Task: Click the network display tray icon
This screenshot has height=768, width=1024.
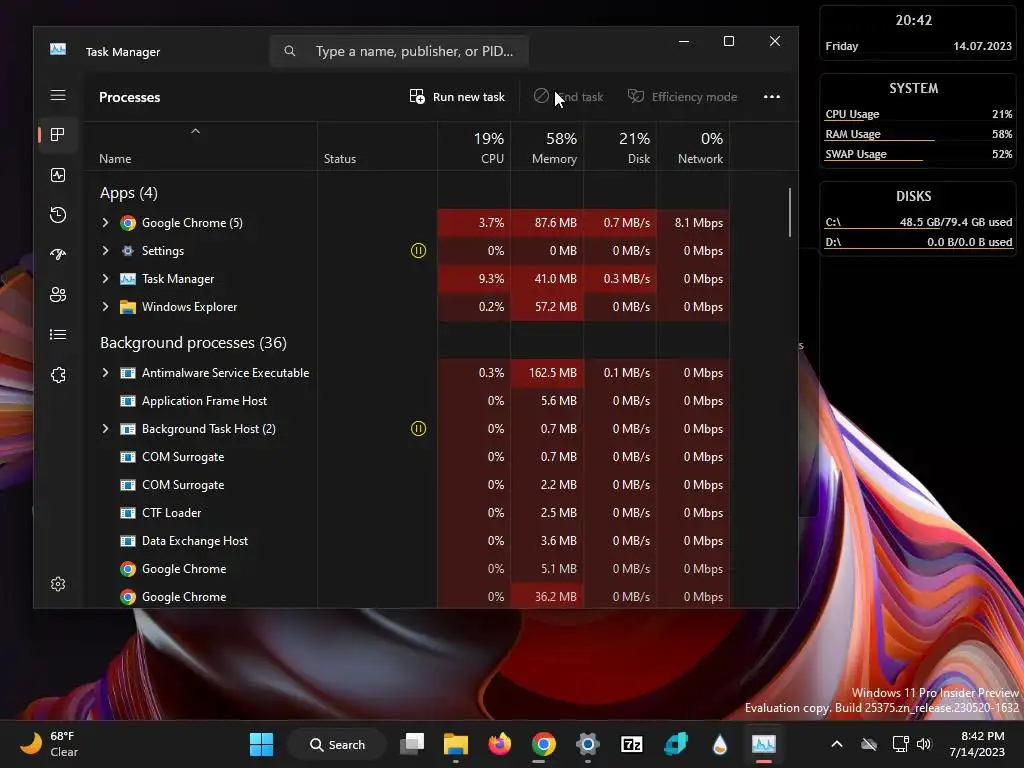Action: click(901, 744)
